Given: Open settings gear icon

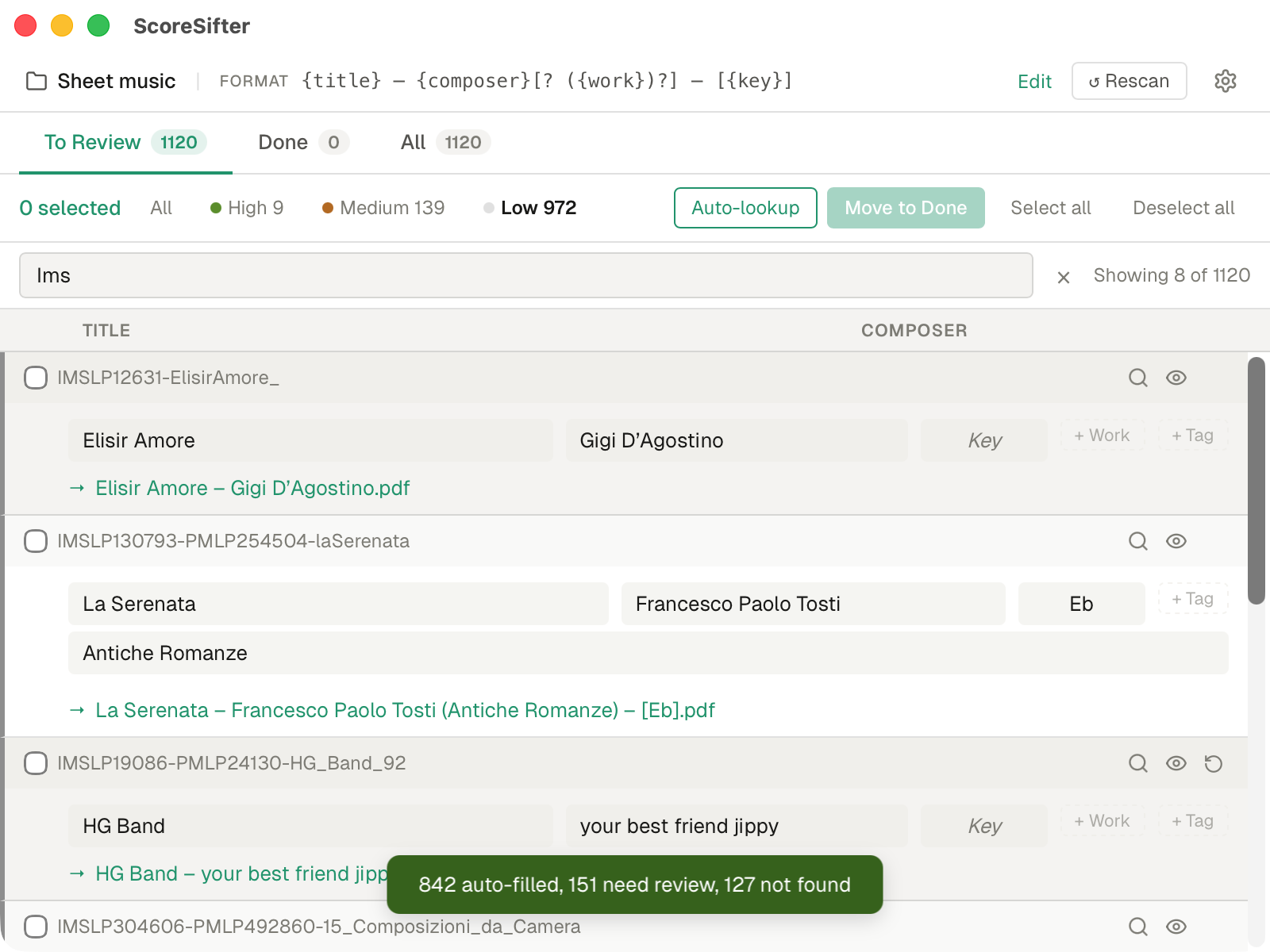Looking at the screenshot, I should click(x=1225, y=81).
